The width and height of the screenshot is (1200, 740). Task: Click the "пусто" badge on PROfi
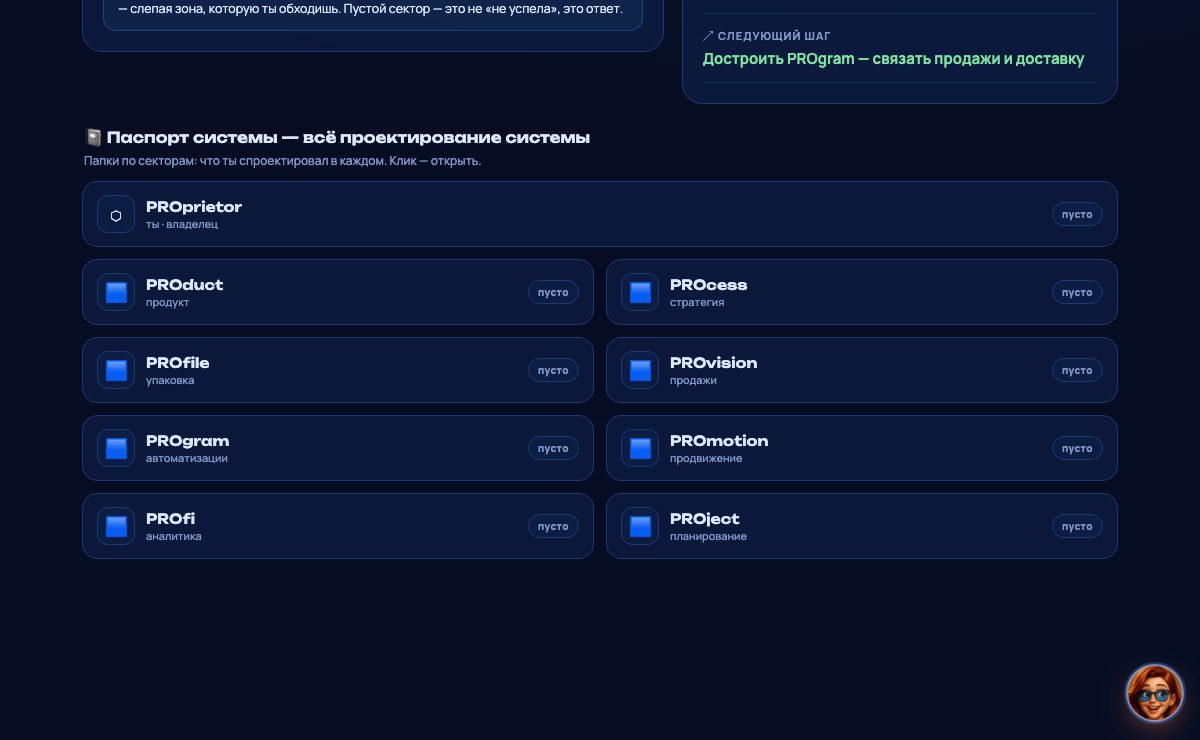(553, 526)
